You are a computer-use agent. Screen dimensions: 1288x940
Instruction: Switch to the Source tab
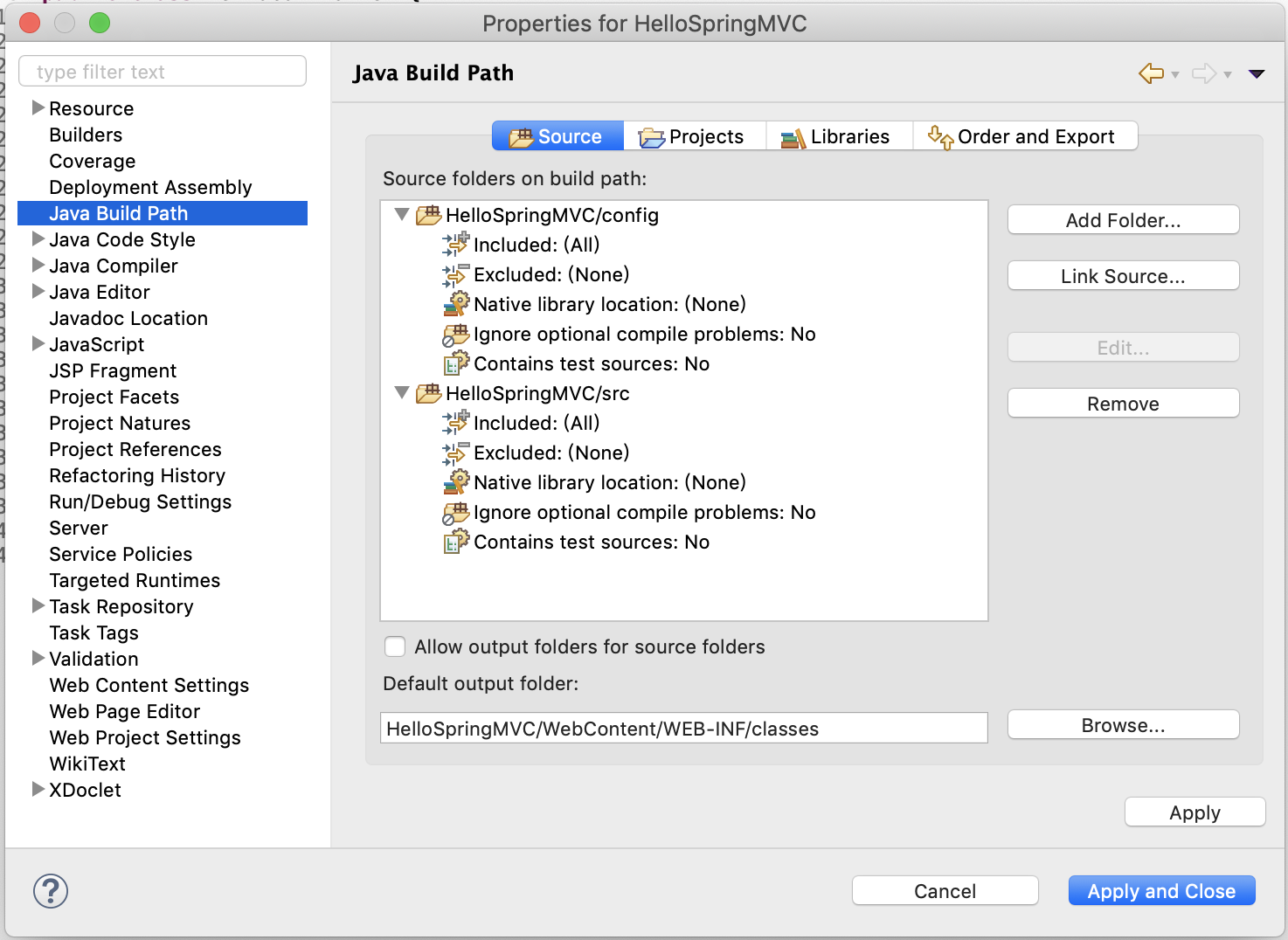(x=557, y=136)
